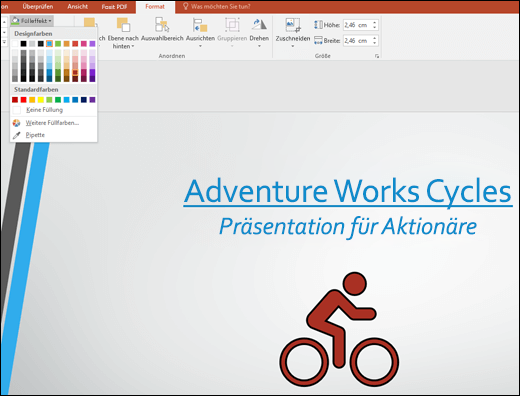
Task: Open the Auswahlbereich pane icon
Action: point(162,25)
